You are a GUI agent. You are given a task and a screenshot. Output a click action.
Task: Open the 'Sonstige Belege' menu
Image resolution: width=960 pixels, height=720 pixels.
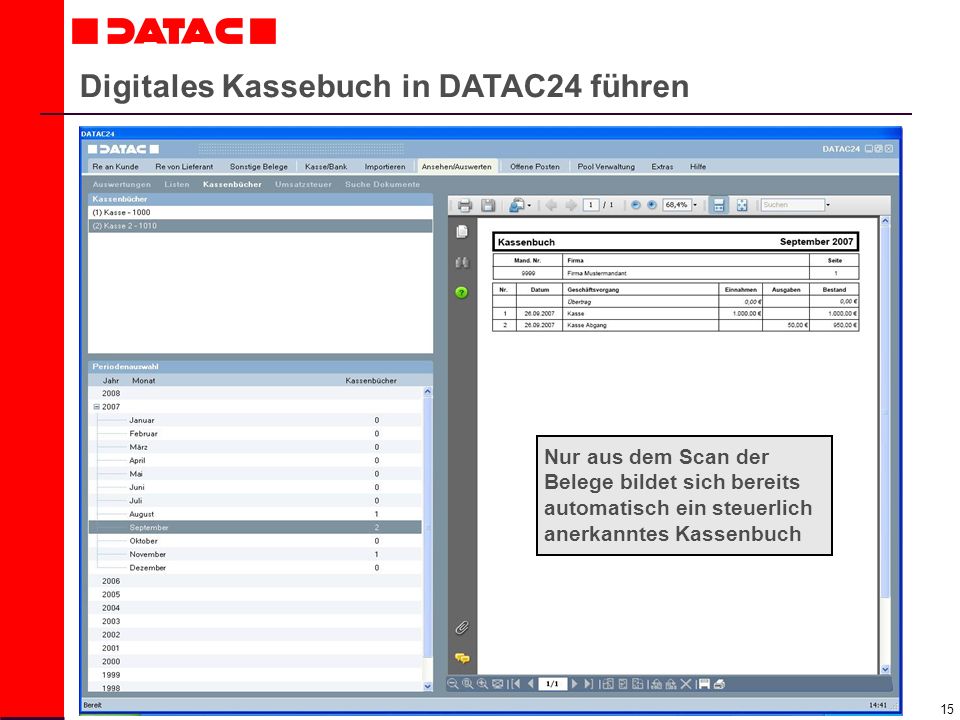[258, 167]
